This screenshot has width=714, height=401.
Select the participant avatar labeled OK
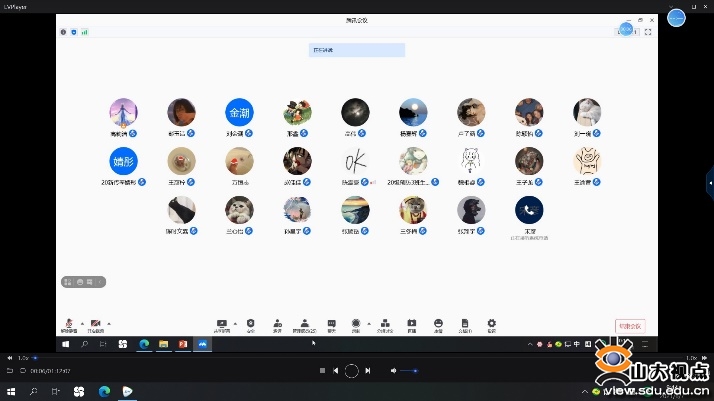[x=355, y=161]
